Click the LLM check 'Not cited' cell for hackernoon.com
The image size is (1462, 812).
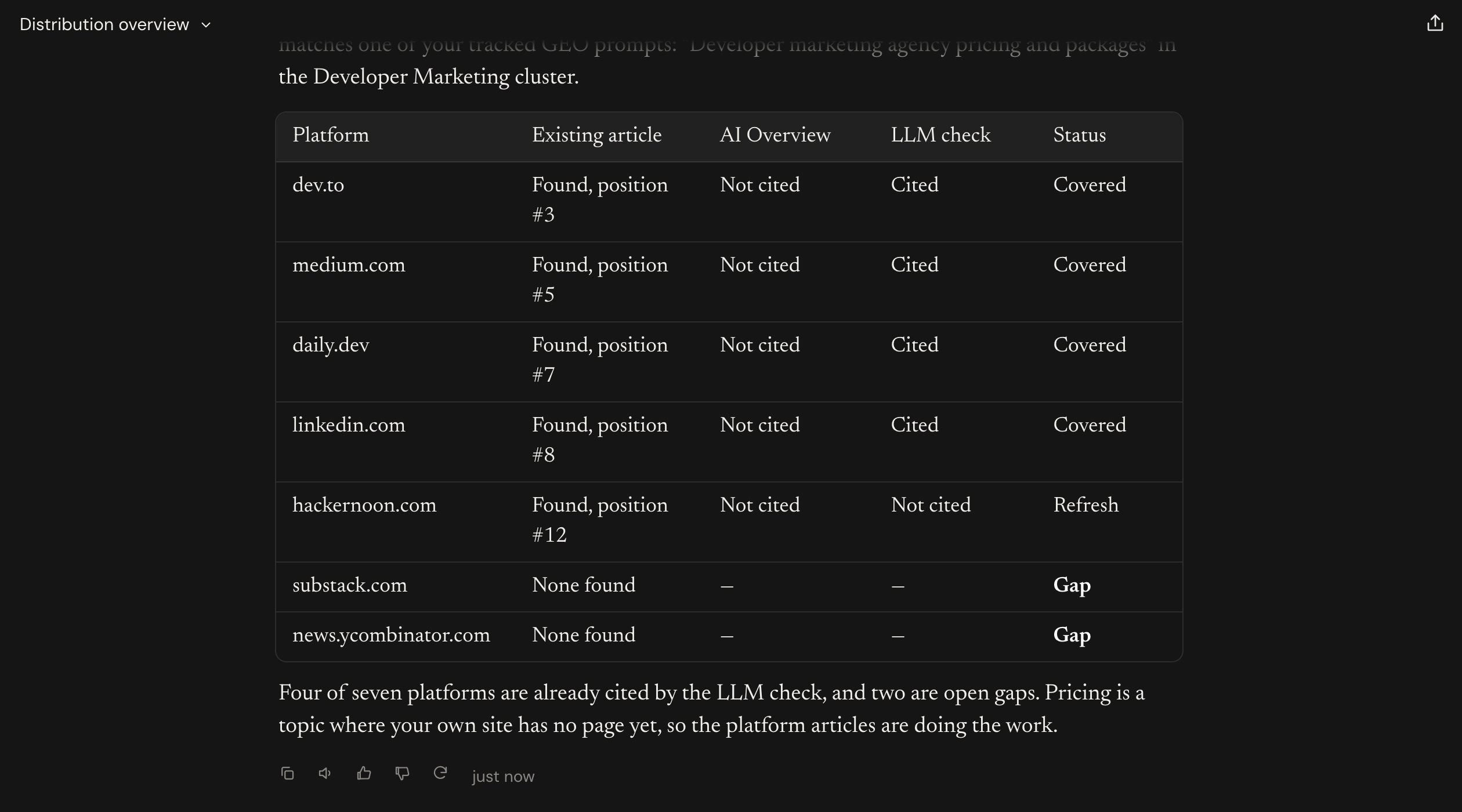pyautogui.click(x=931, y=505)
